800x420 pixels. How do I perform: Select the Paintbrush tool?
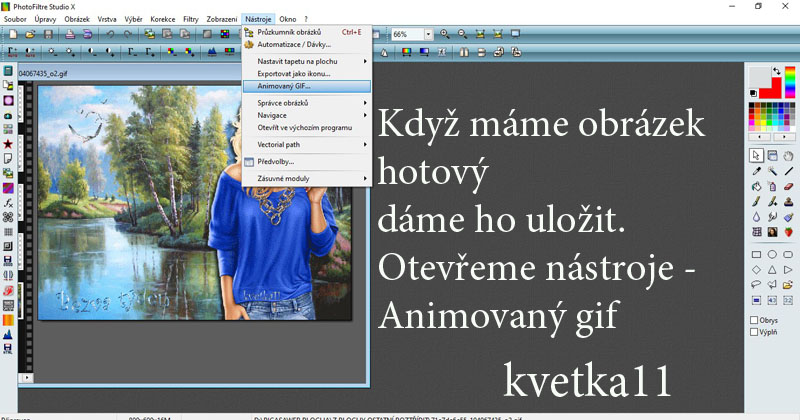click(756, 202)
